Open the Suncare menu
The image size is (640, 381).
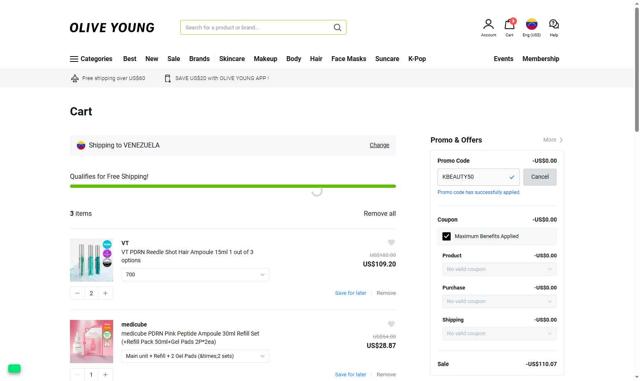(387, 59)
